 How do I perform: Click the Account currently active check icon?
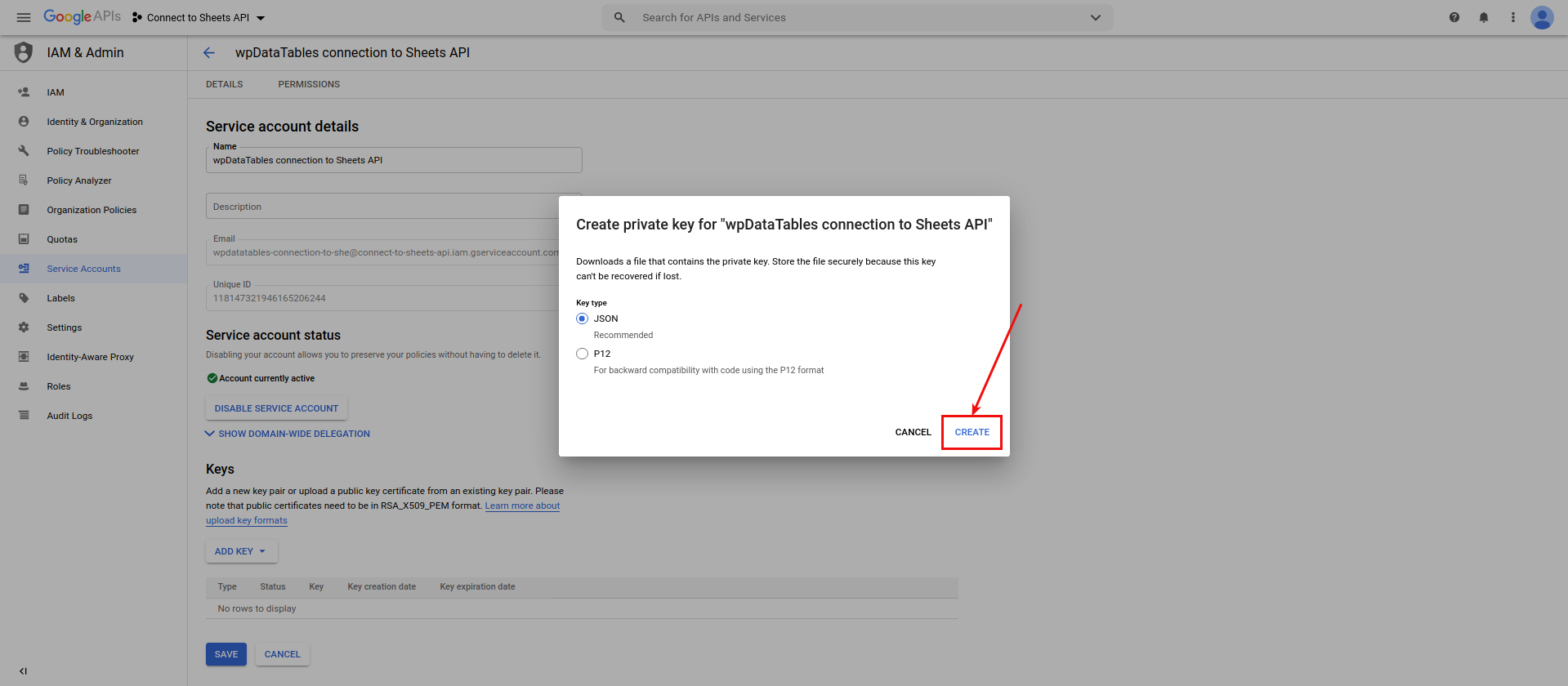coord(212,378)
